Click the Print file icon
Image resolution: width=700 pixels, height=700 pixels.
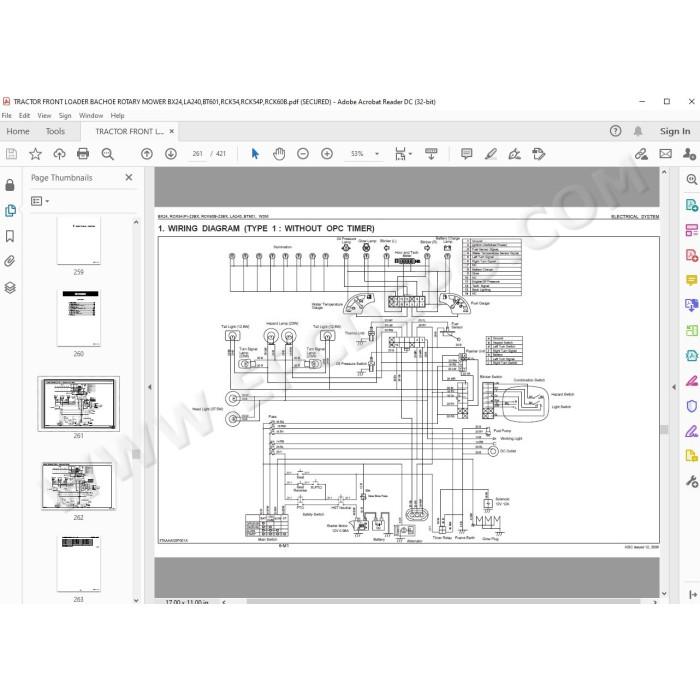83,154
